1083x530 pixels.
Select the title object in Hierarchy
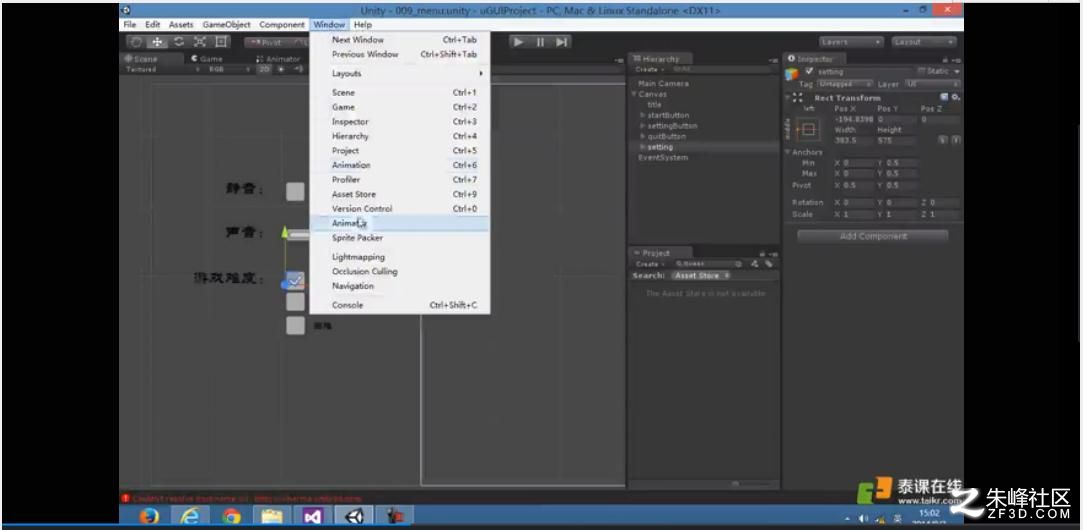pos(654,105)
